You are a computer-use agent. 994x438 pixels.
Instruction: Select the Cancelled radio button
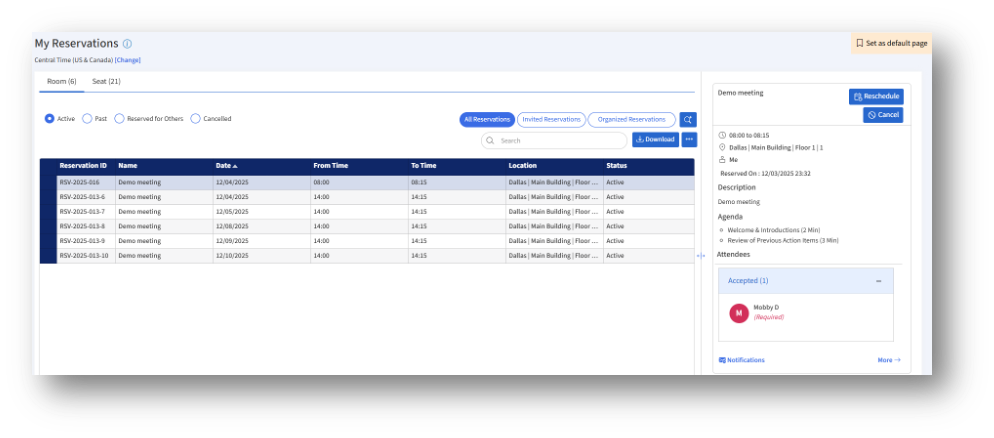click(x=195, y=119)
